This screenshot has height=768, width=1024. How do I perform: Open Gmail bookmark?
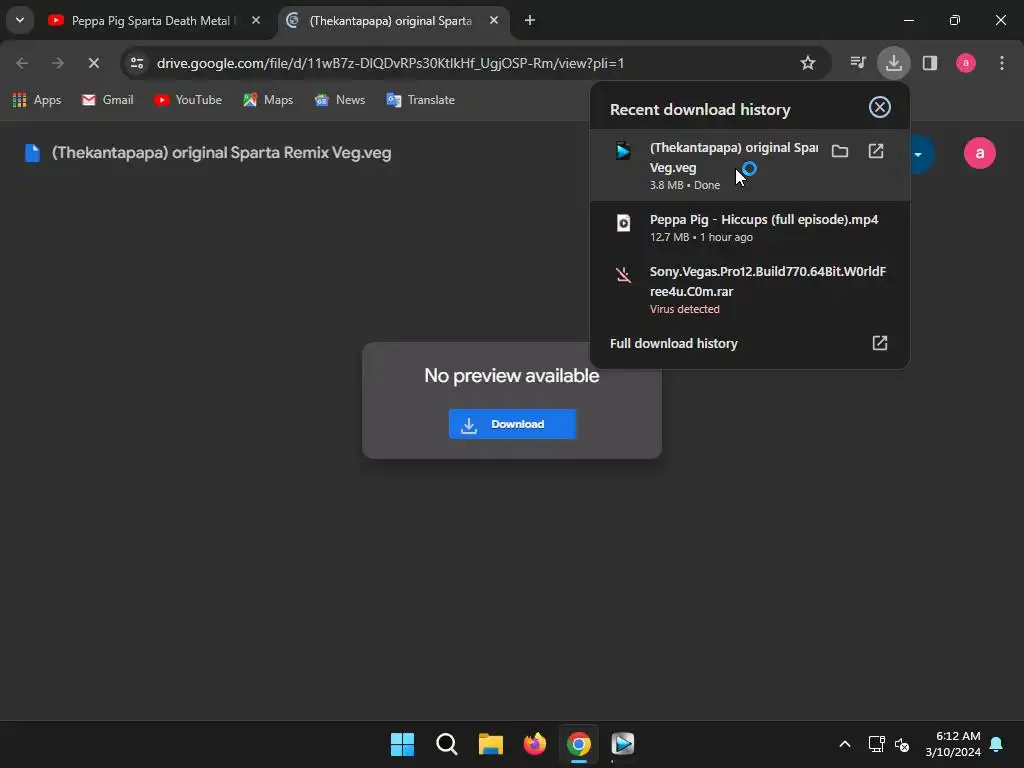(107, 100)
